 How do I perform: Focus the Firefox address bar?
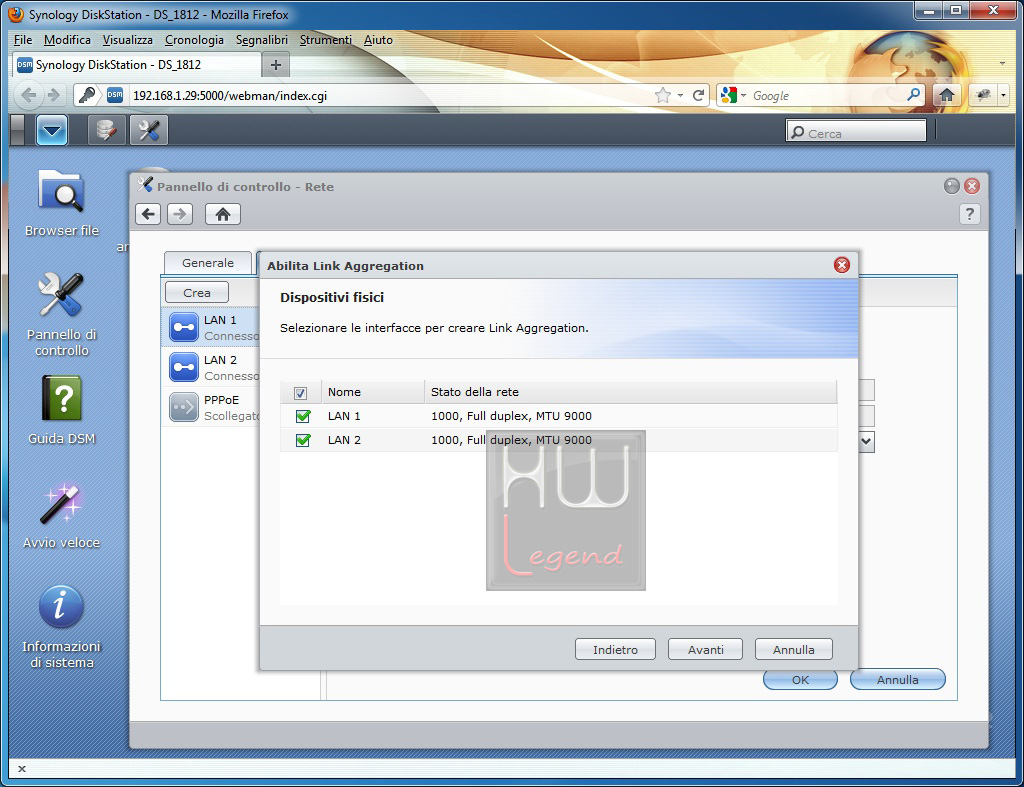[x=391, y=95]
